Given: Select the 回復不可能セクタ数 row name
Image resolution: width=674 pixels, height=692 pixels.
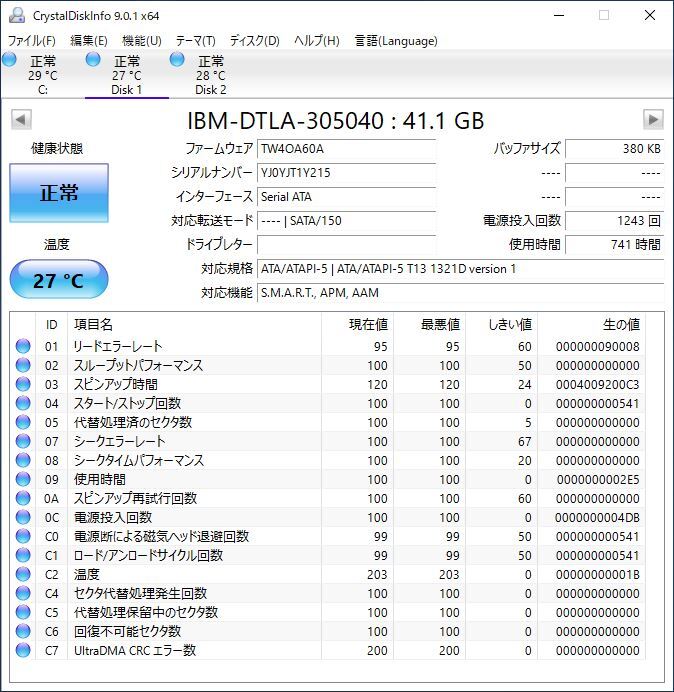Looking at the screenshot, I should coord(127,631).
